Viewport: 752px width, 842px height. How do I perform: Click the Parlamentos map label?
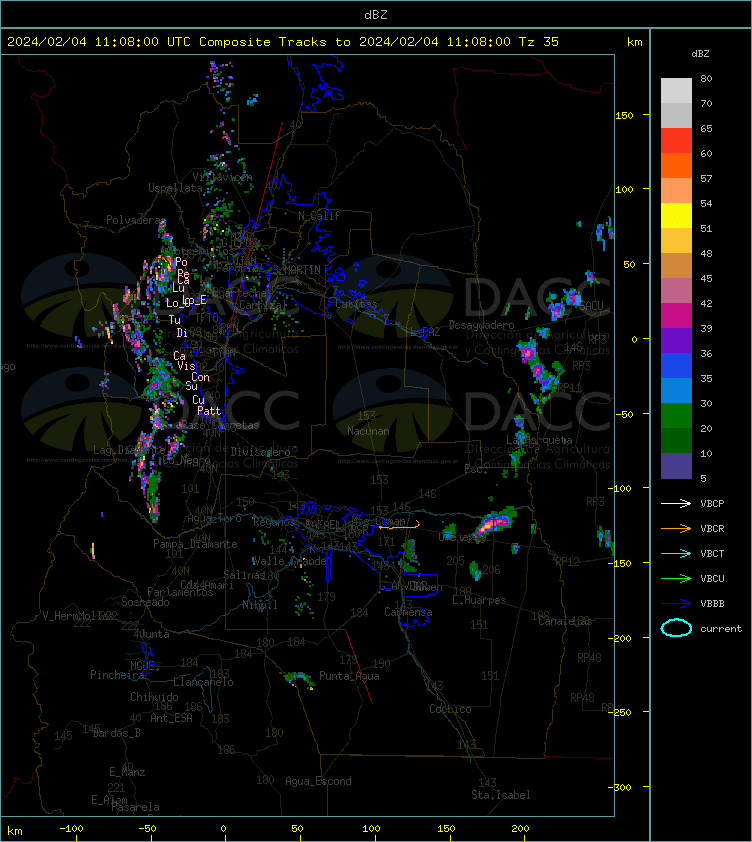pos(180,592)
